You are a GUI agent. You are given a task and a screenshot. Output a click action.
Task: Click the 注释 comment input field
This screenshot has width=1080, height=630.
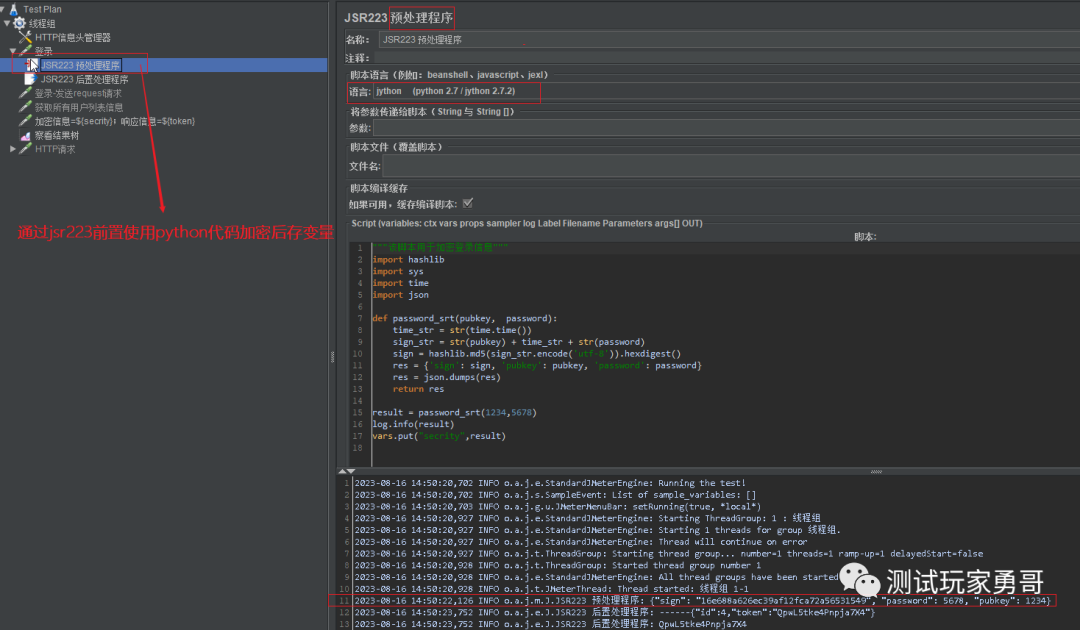(x=727, y=59)
